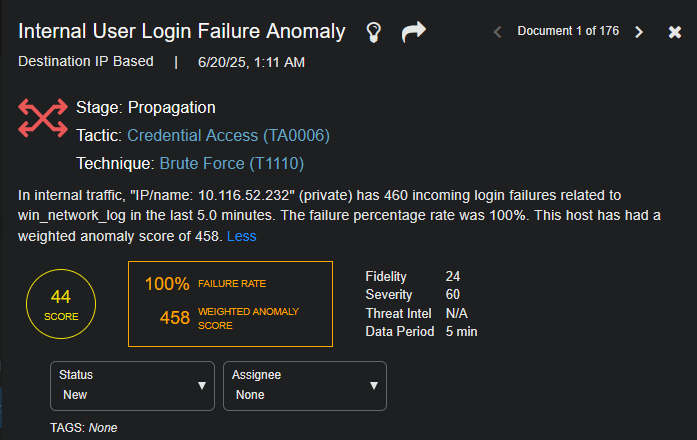The height and width of the screenshot is (440, 697).
Task: Open the Status dropdown
Action: click(x=132, y=385)
